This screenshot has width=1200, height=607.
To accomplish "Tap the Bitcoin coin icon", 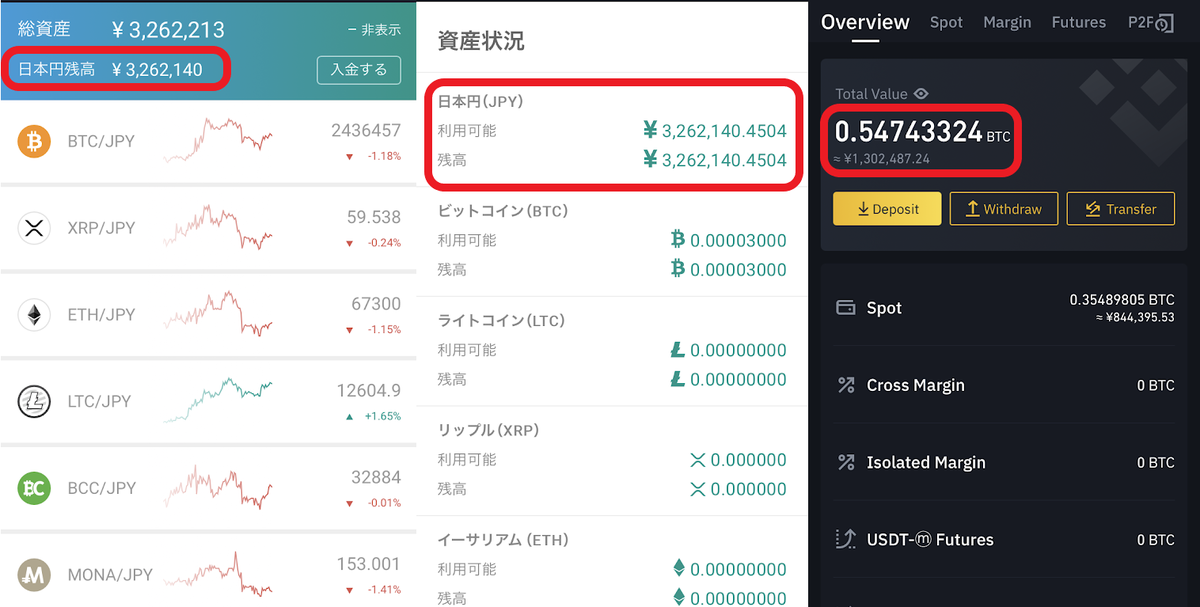I will pos(34,142).
